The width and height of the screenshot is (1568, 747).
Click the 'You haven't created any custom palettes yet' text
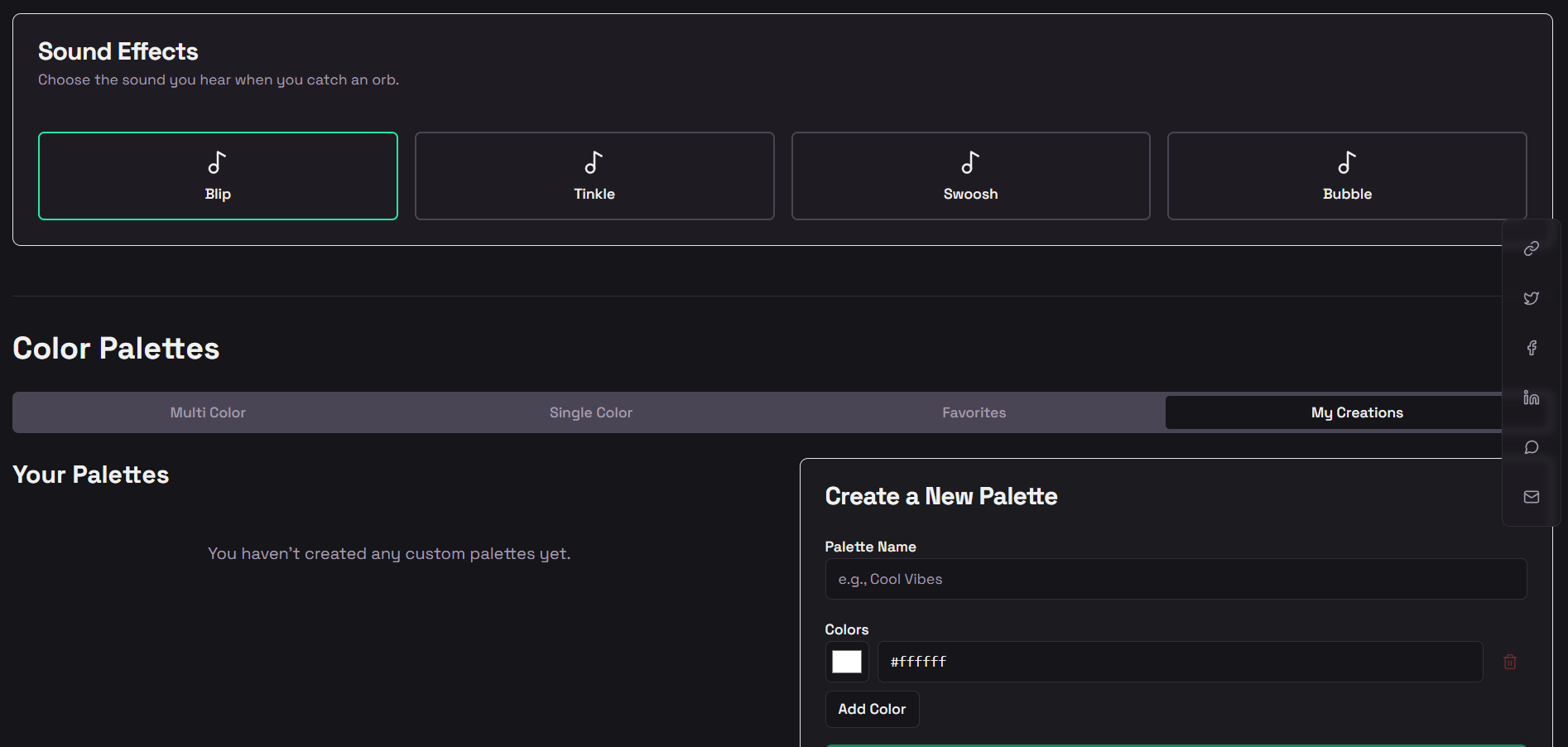[x=389, y=553]
